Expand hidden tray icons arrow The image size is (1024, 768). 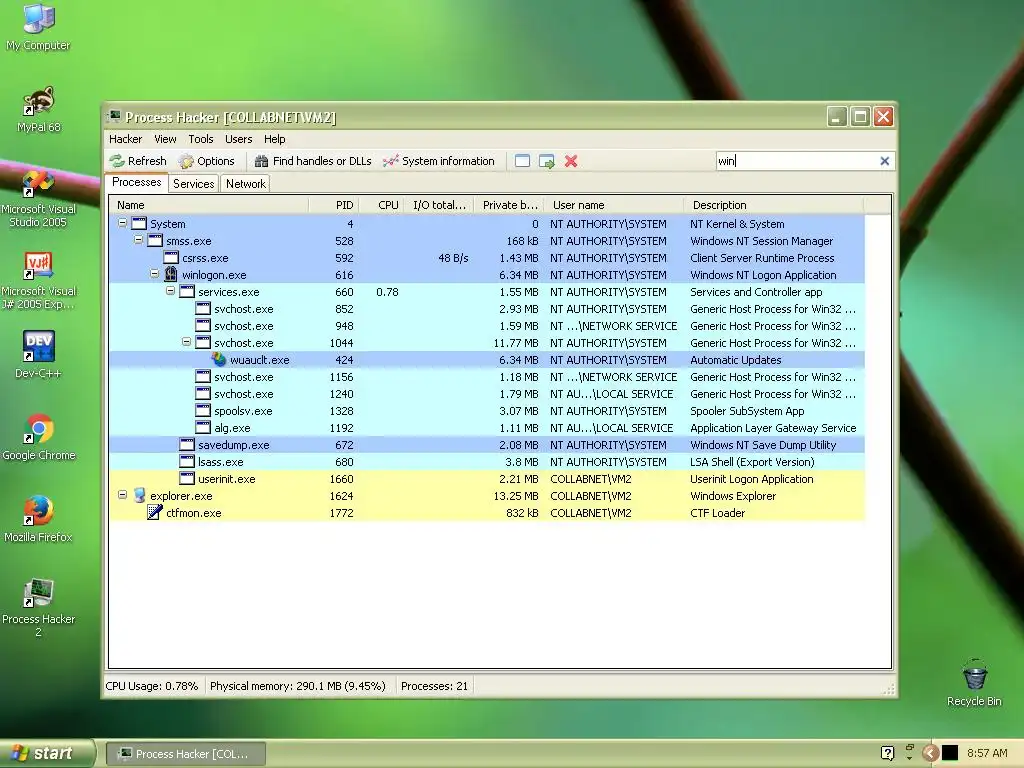pyautogui.click(x=930, y=754)
